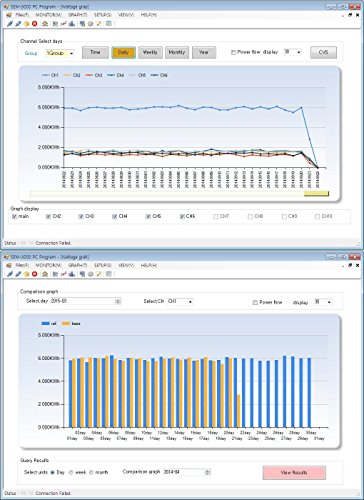Image resolution: width=364 pixels, height=500 pixels.
Task: Click the red stop icon in bottom window toolbar
Action: coord(34,274)
